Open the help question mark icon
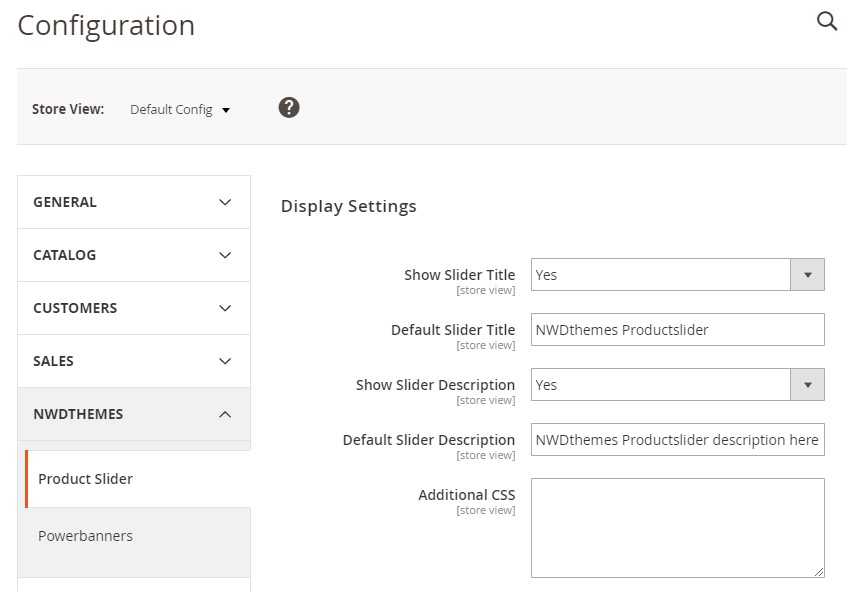The image size is (847, 592). click(x=289, y=108)
